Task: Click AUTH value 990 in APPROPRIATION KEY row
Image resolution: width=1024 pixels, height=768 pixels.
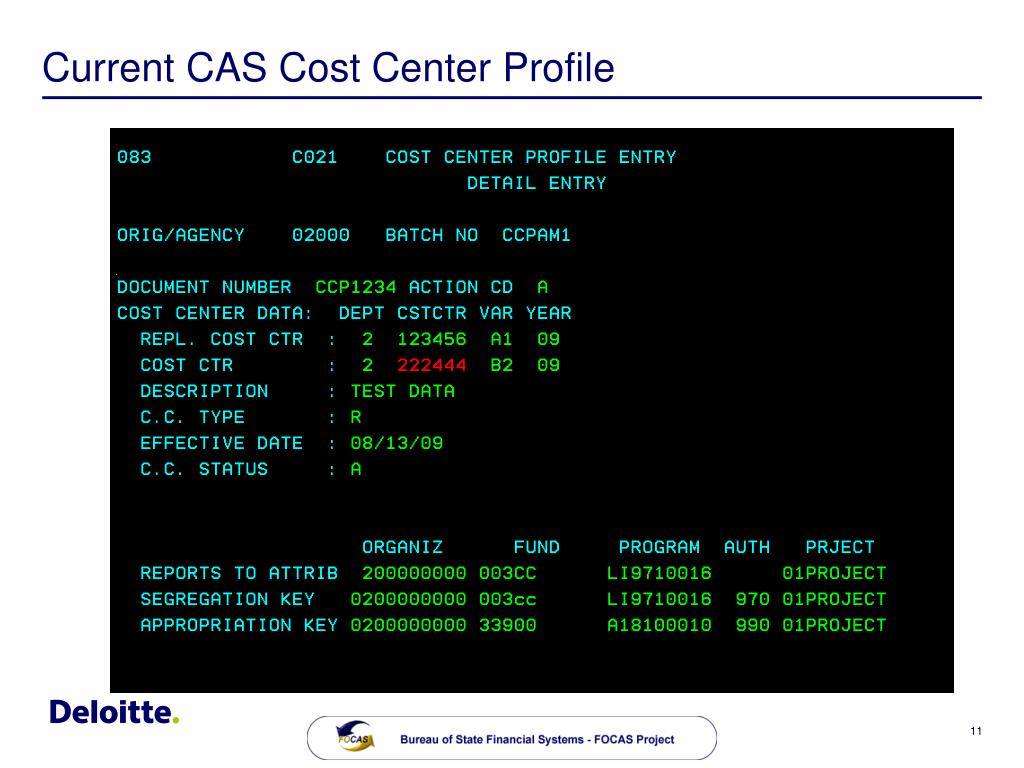Action: click(x=752, y=626)
